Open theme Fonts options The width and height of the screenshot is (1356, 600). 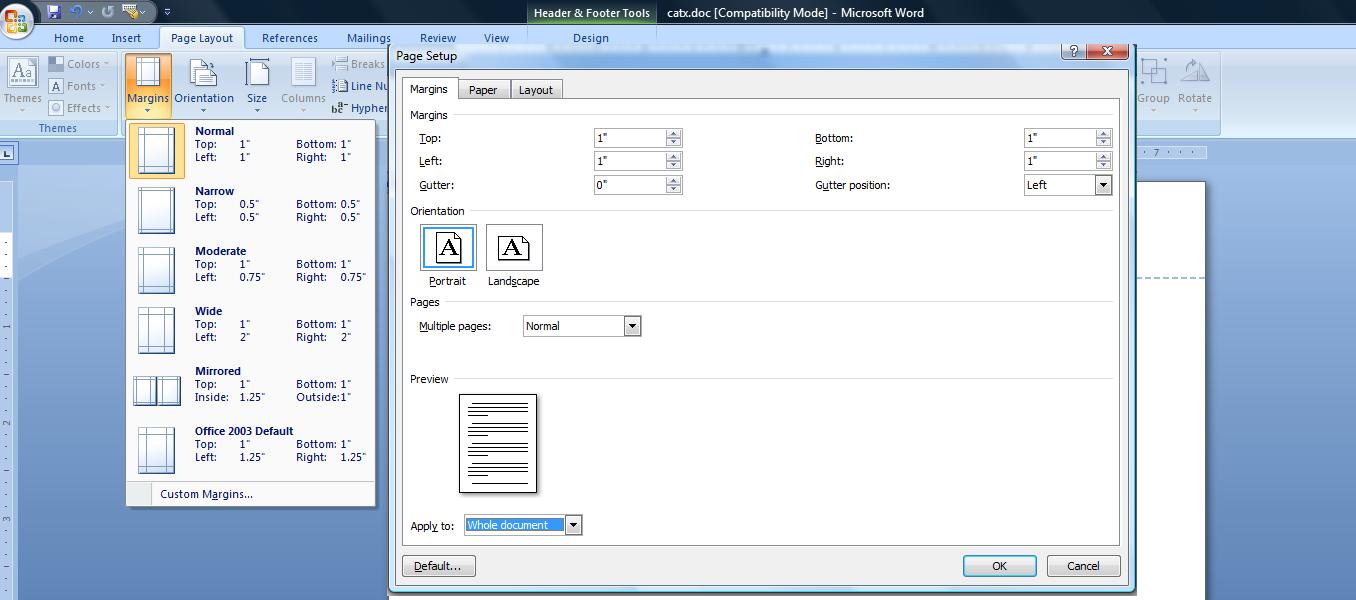pos(78,86)
